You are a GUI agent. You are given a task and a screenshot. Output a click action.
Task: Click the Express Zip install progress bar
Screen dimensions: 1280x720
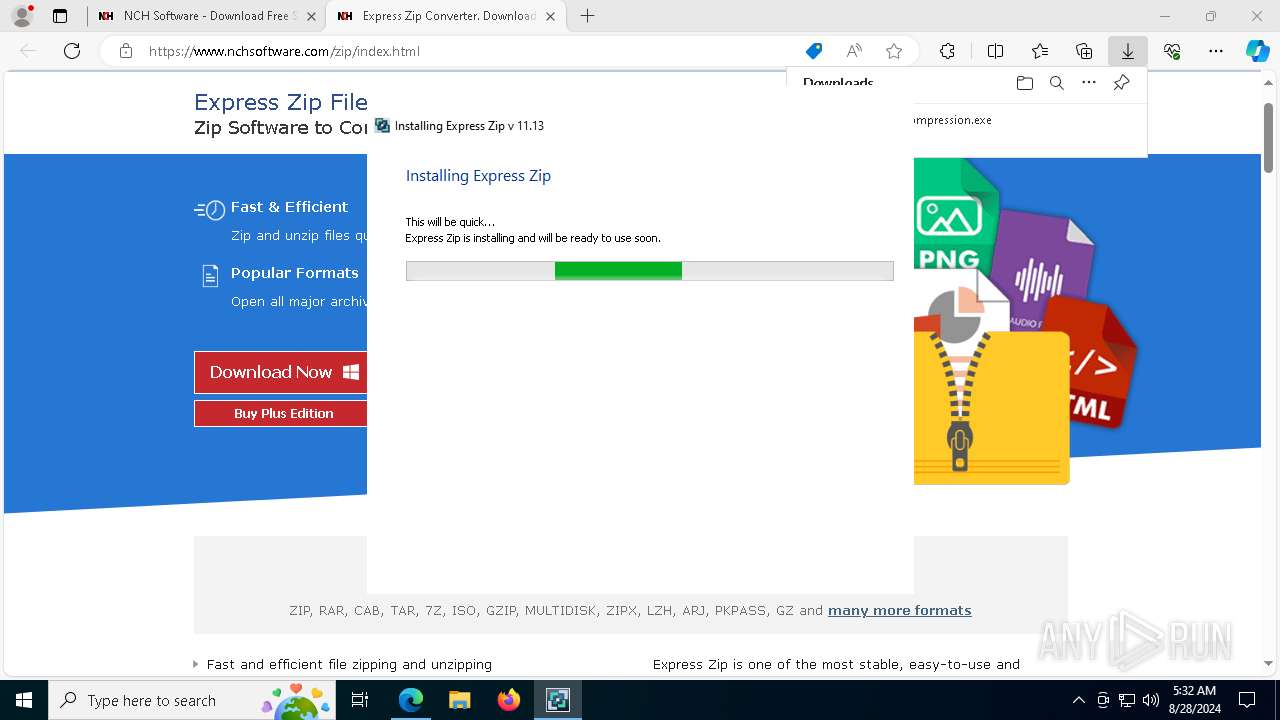point(650,271)
